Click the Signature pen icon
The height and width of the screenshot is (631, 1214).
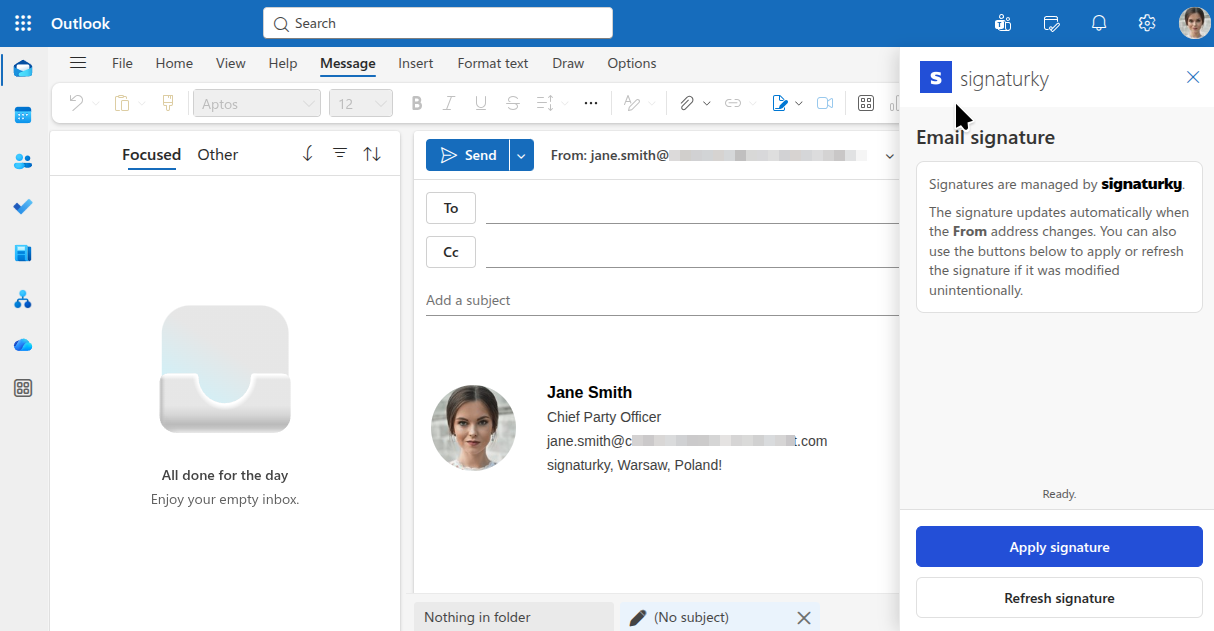pyautogui.click(x=780, y=103)
